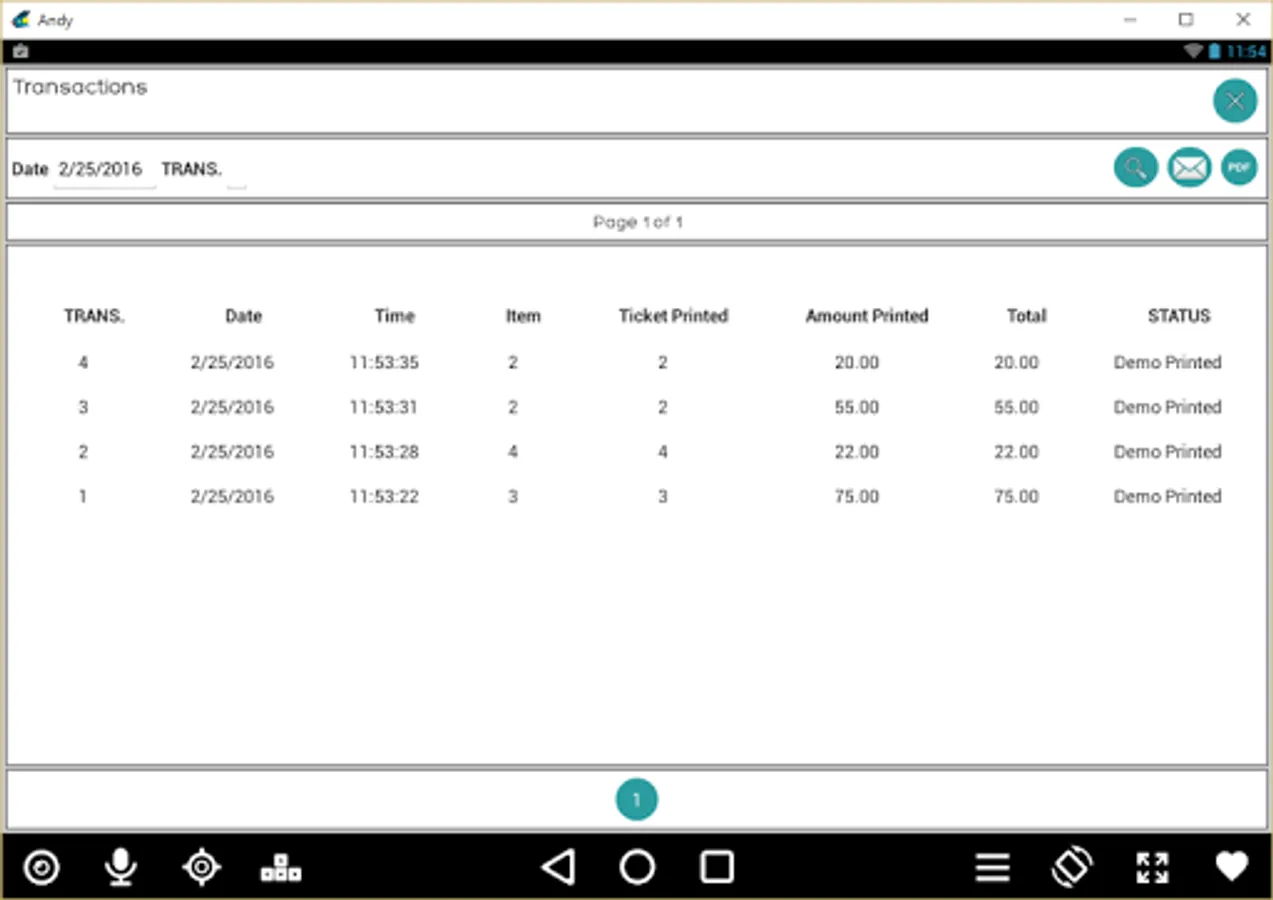Click the Date input field 2/25/2016
Image resolution: width=1273 pixels, height=900 pixels.
pos(104,170)
